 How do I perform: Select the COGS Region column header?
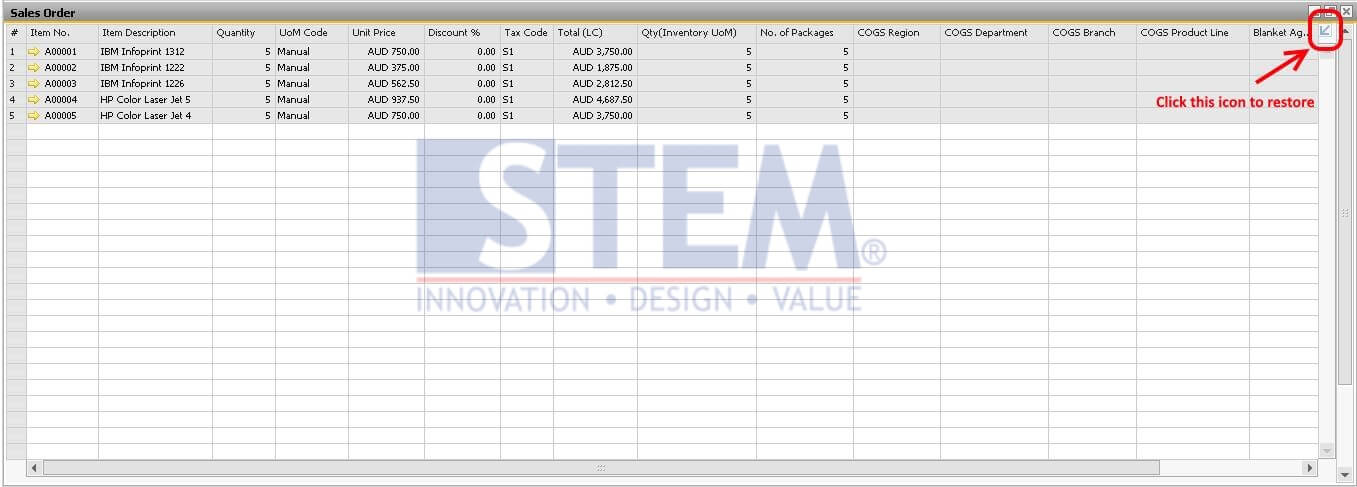(896, 33)
